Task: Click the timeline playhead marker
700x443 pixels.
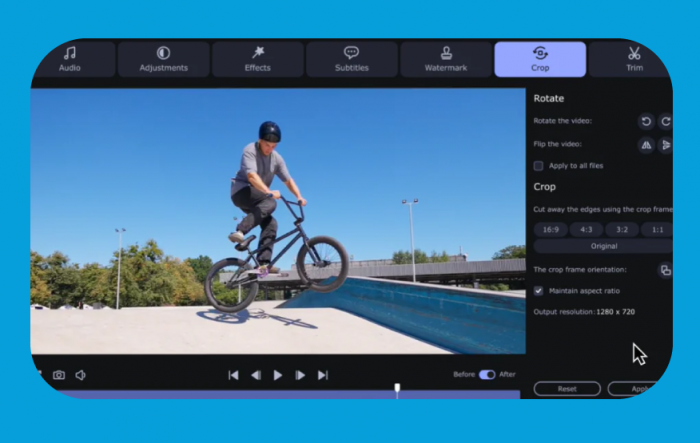Action: pos(397,389)
